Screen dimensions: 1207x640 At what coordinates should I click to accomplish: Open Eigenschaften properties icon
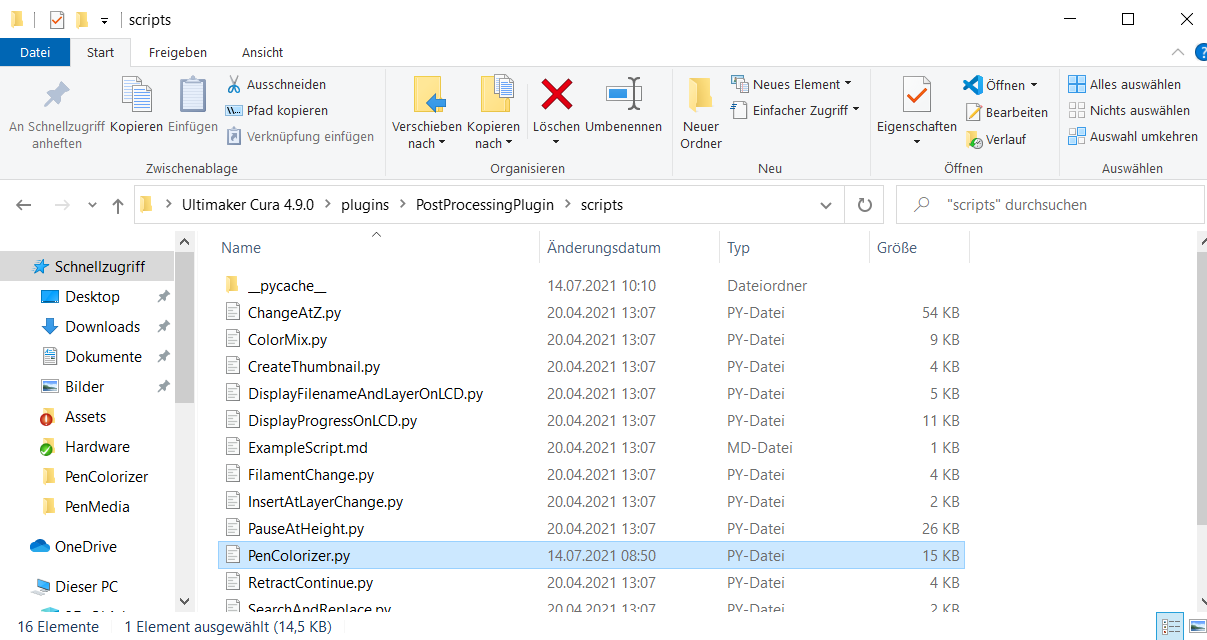pyautogui.click(x=916, y=95)
